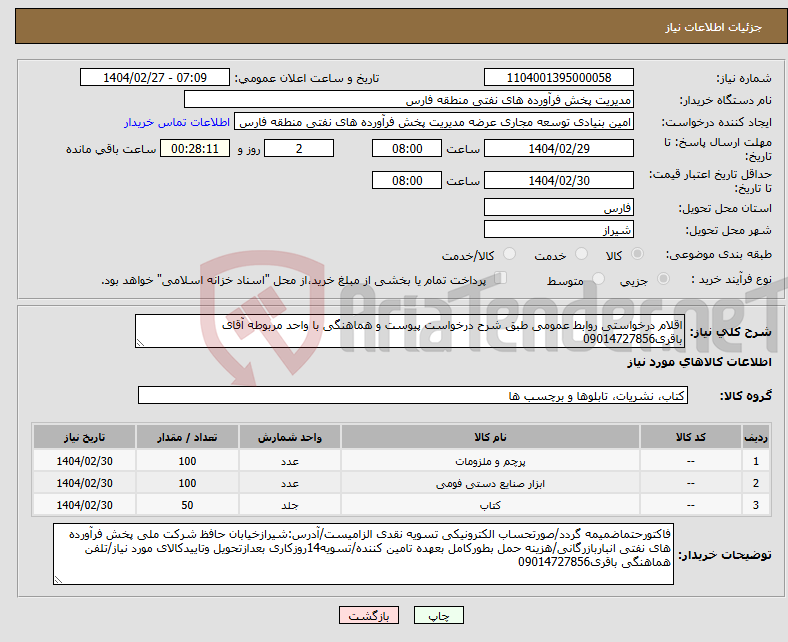Click the price validity hour field
The height and width of the screenshot is (642, 788).
coord(407,180)
